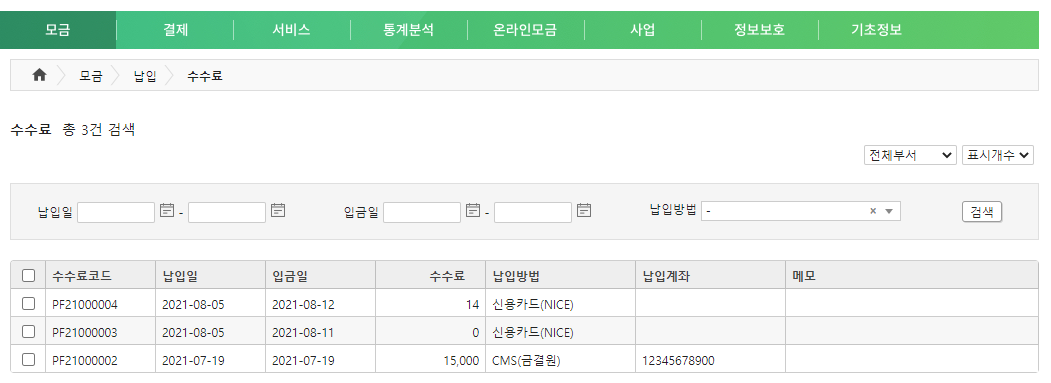Open calendar for 입금일 end date
The image size is (1051, 383).
pyautogui.click(x=584, y=211)
